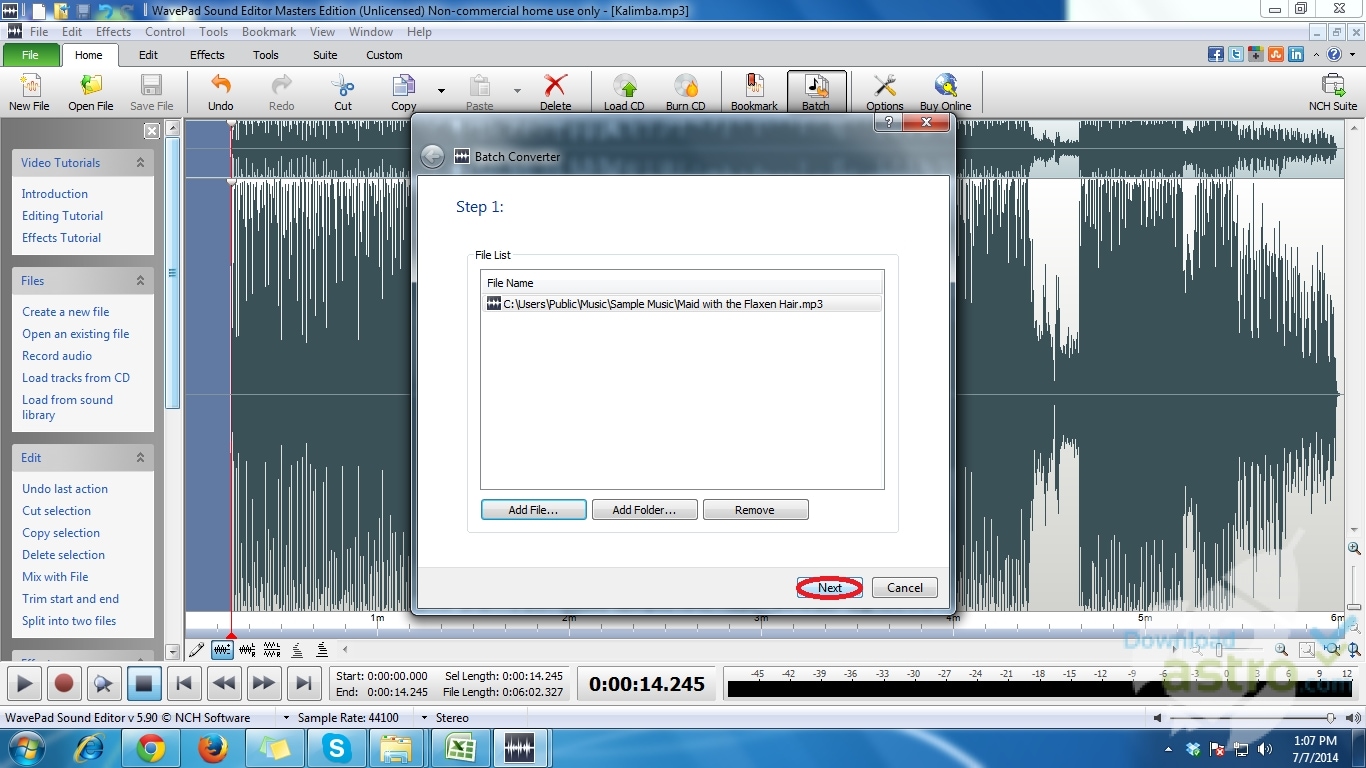Open the NCH Suite toolbox icon
The height and width of the screenshot is (768, 1366).
pos(1333,86)
